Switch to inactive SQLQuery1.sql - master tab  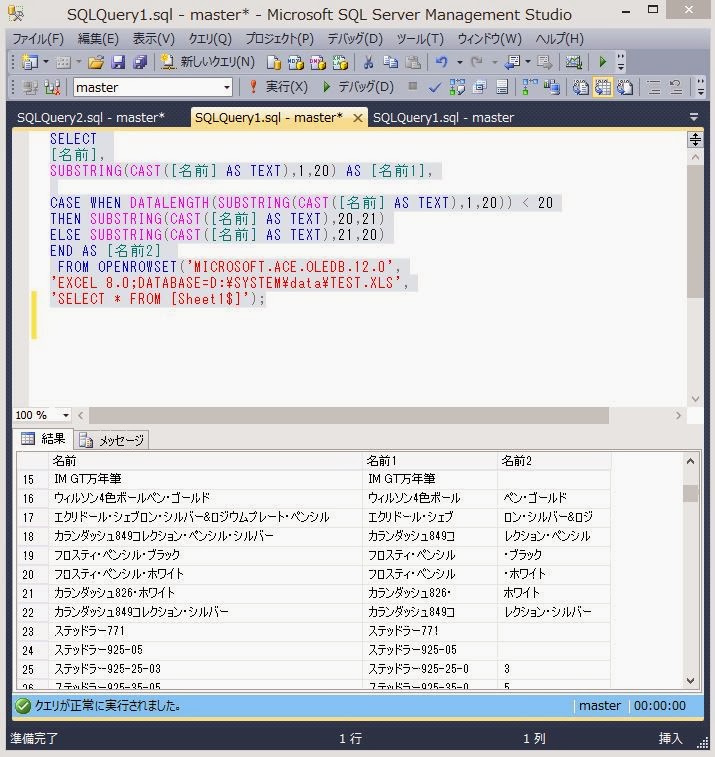point(443,117)
